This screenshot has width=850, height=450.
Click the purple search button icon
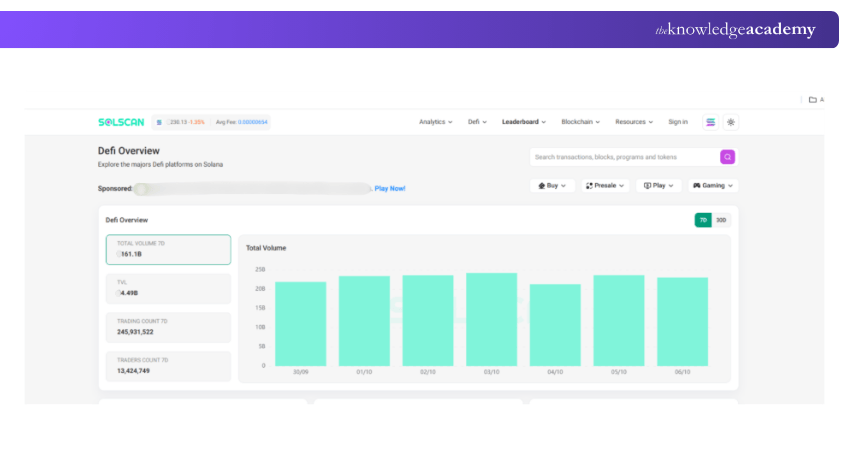tap(727, 157)
